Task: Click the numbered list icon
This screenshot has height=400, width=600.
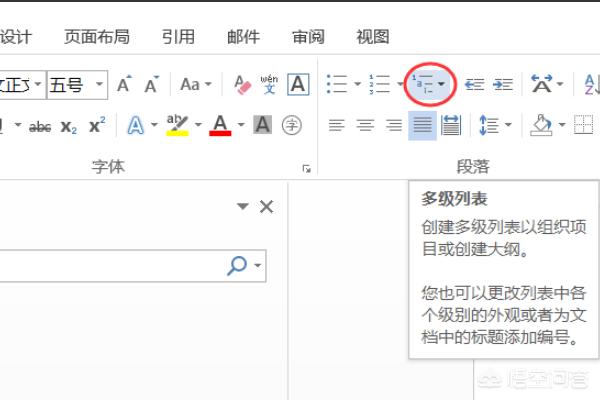Action: tap(380, 85)
